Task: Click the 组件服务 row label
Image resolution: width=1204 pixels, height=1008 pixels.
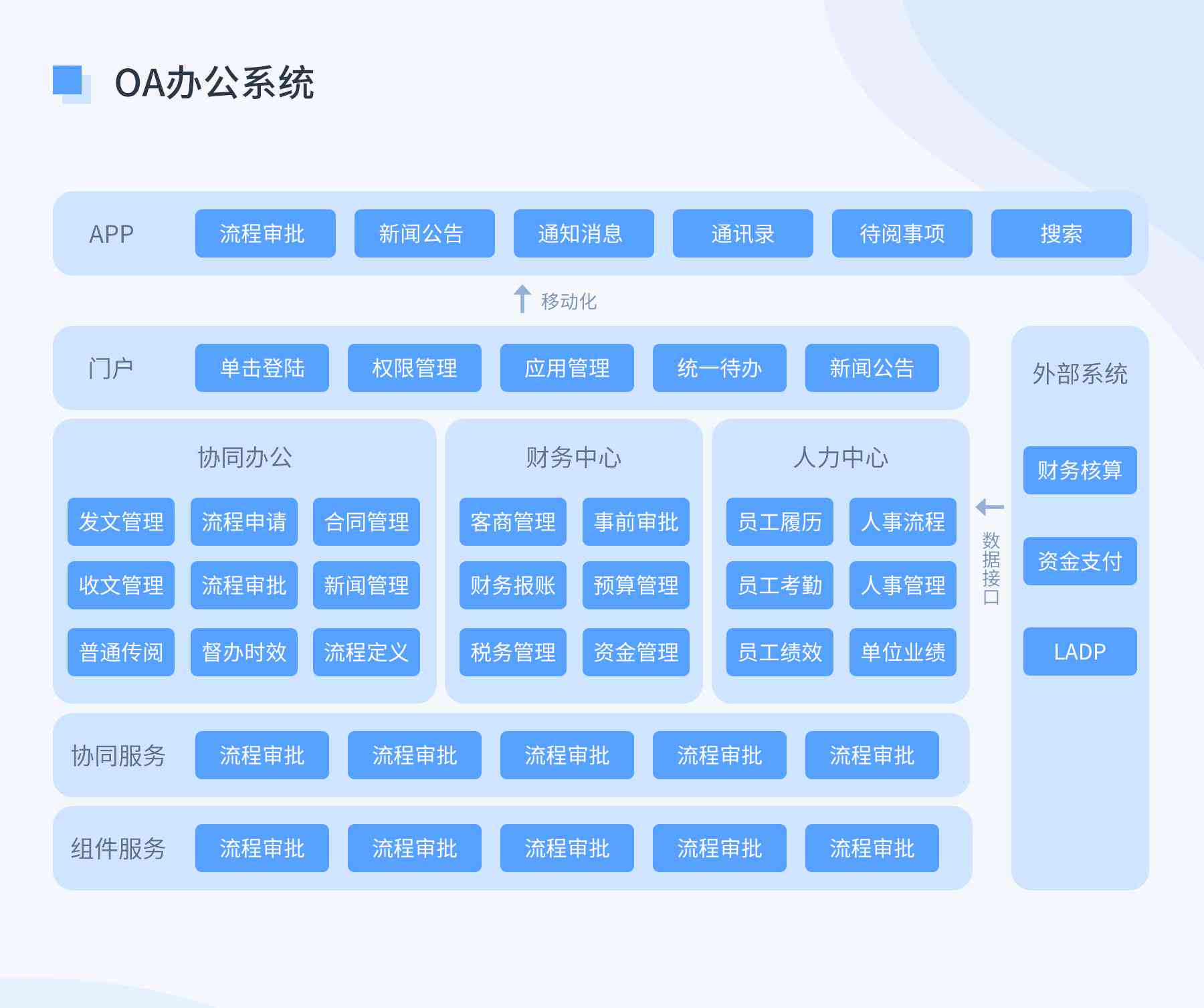Action: 118,849
